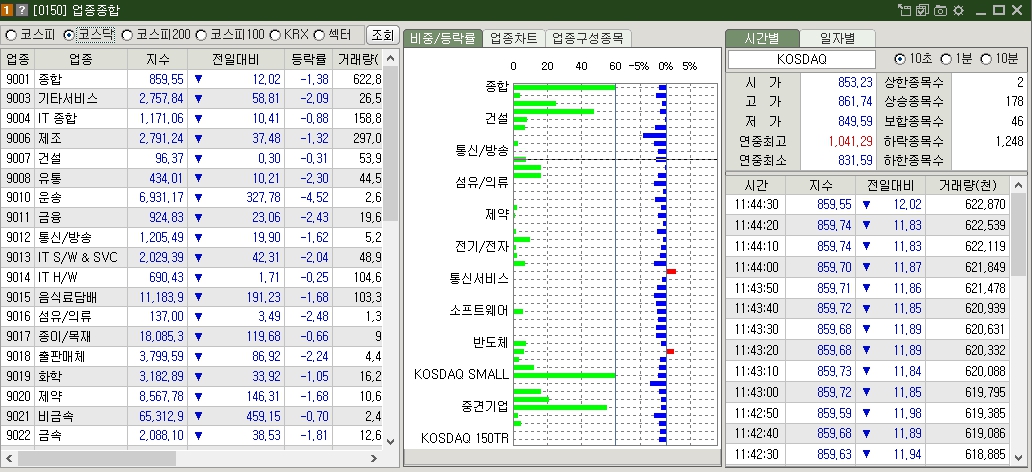The width and height of the screenshot is (1032, 472).
Task: Select the IT 종합 sector row
Action: tap(192, 118)
